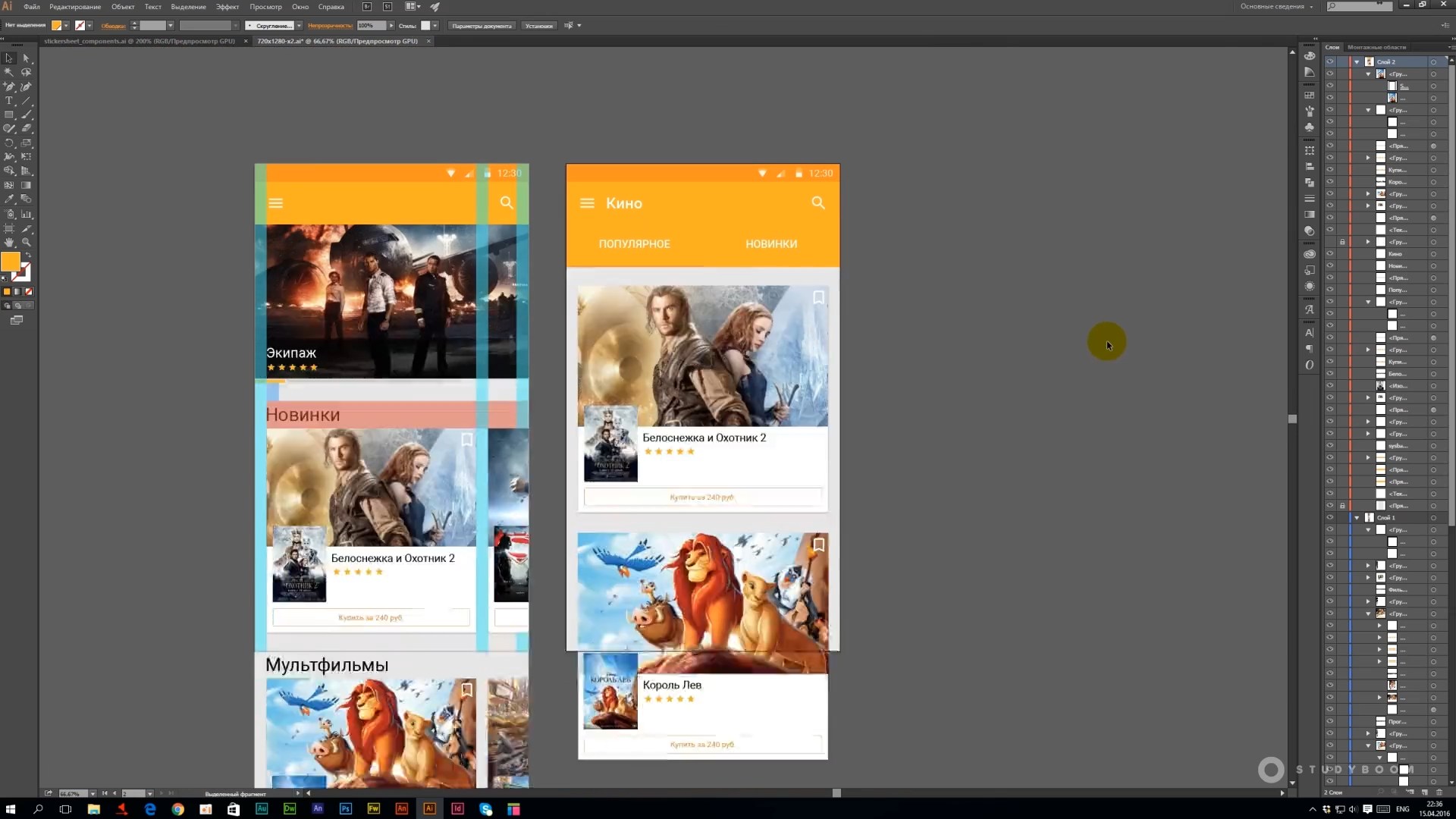Select the Zoom tool
This screenshot has width=1456, height=819.
coord(27,243)
